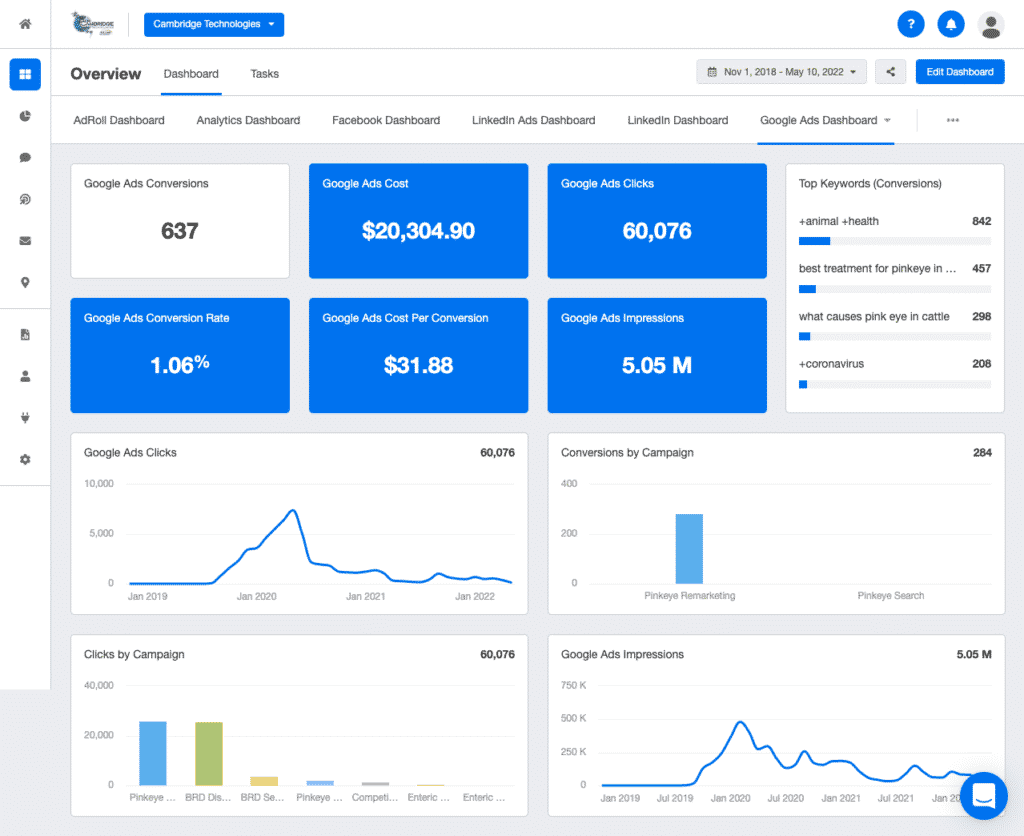This screenshot has height=836, width=1024.
Task: Open the pie chart reports icon
Action: tap(25, 116)
